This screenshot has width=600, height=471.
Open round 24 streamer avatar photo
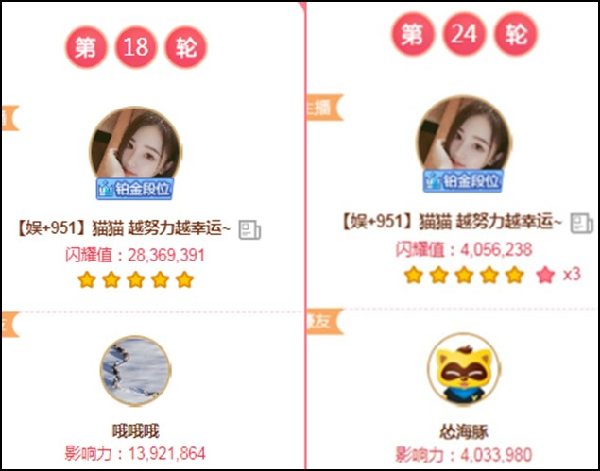464,135
